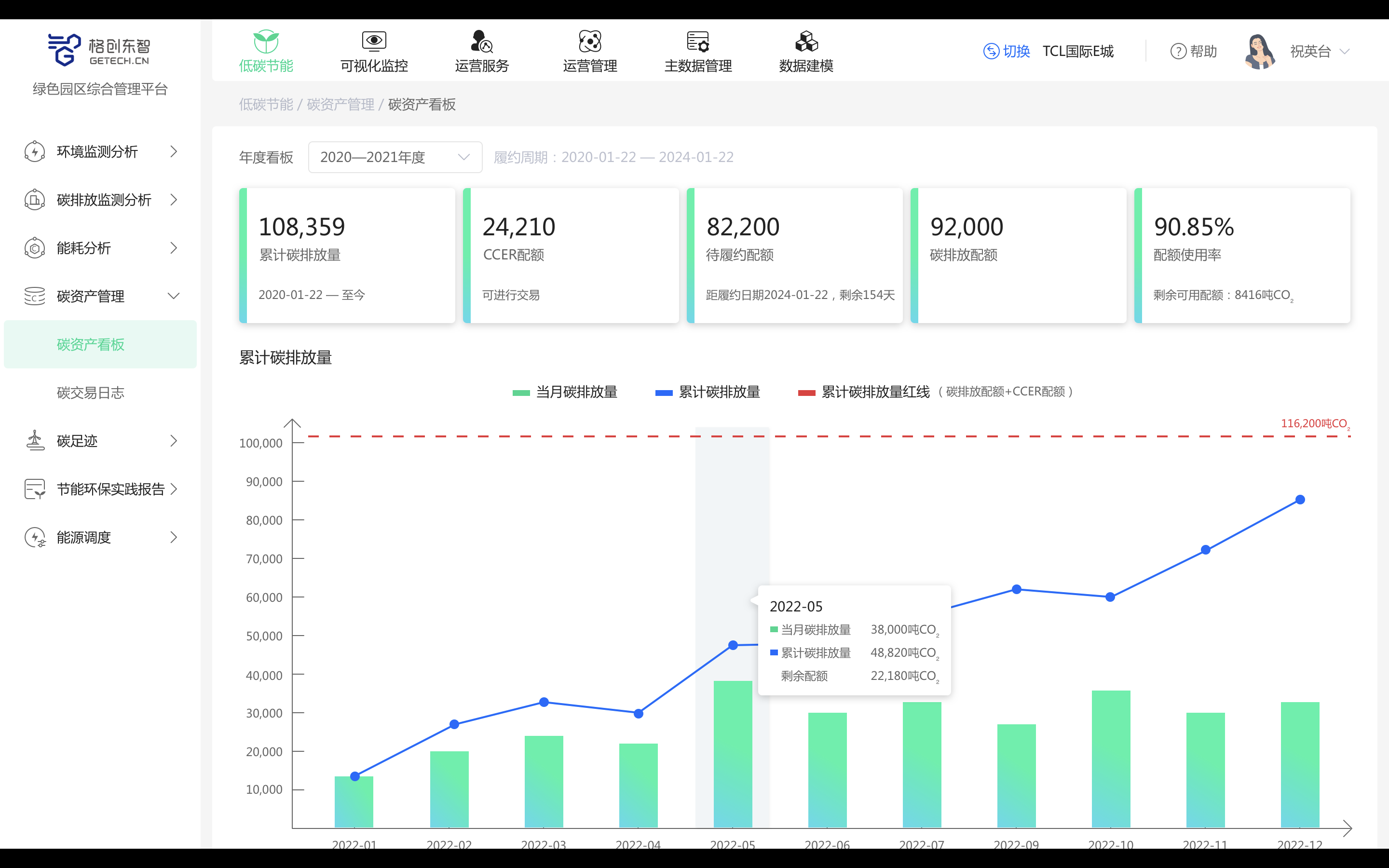Toggle 累计碳排放量 blue legend series
Viewport: 1389px width, 868px height.
708,392
